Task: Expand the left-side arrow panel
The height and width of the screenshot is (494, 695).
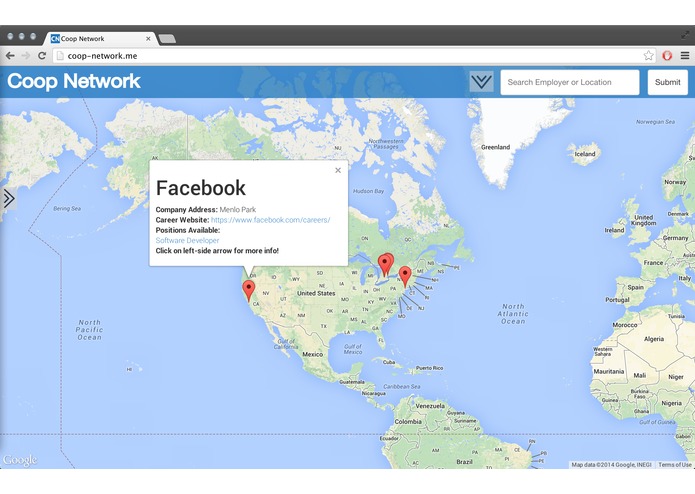Action: 8,198
